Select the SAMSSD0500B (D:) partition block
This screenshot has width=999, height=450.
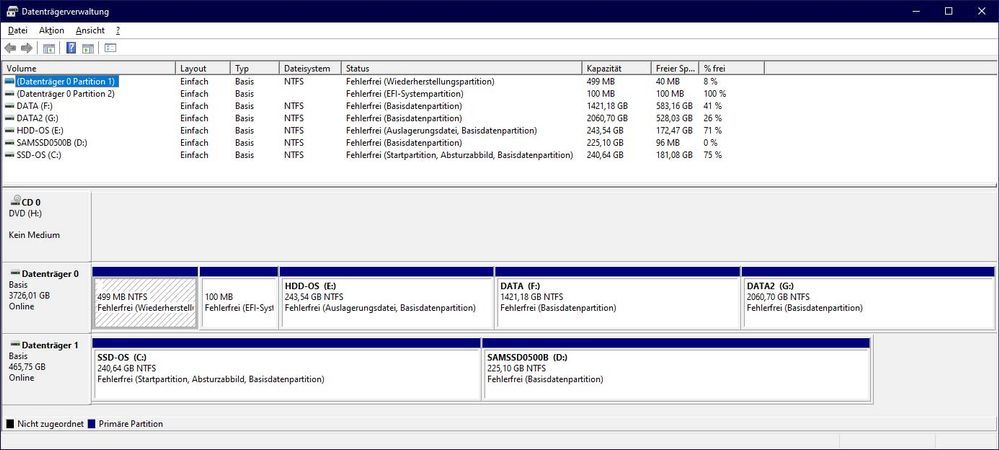[x=675, y=368]
